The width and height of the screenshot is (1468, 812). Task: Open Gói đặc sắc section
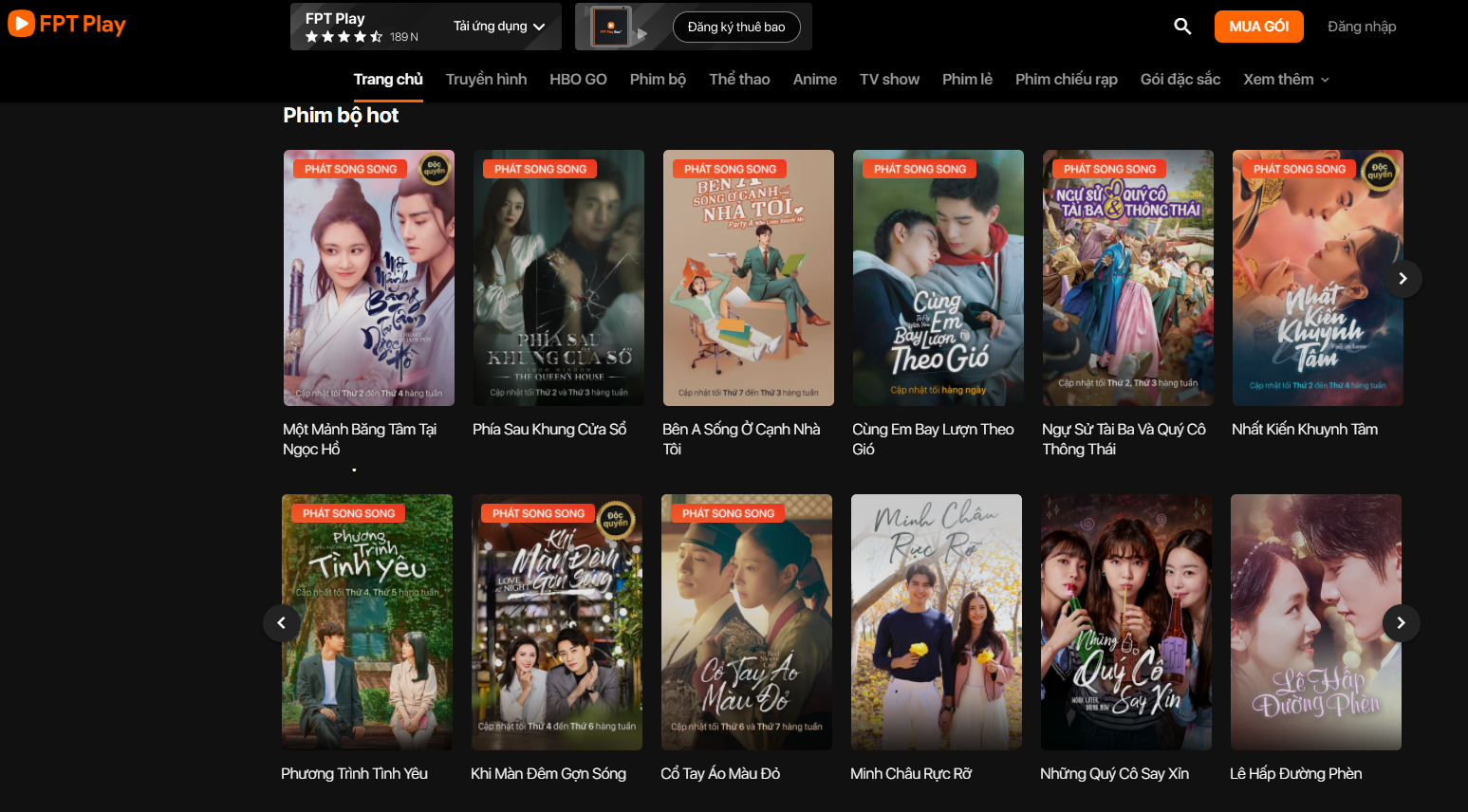(x=1180, y=79)
